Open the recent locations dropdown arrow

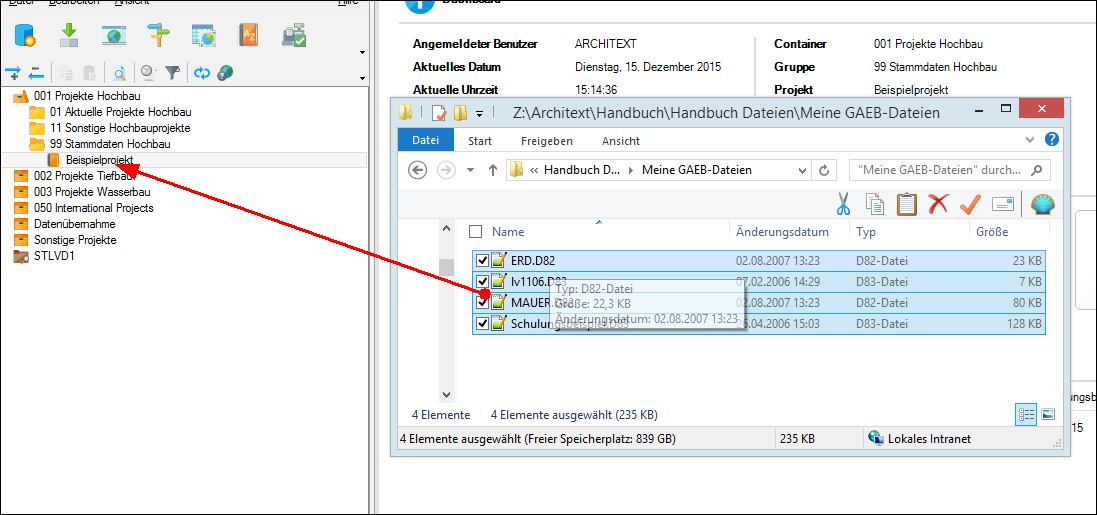coord(470,170)
